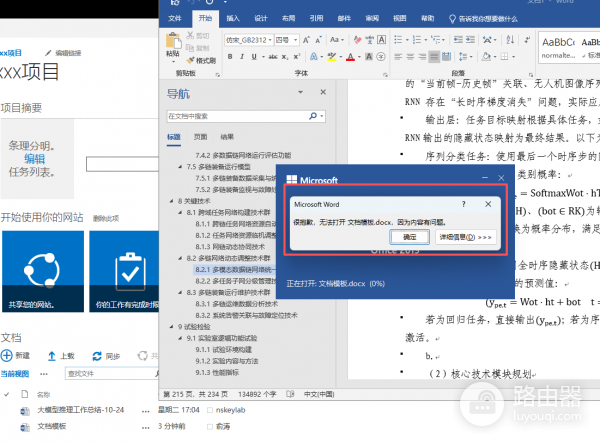This screenshot has height=444, width=600.
Task: Click the distributed alignment icon
Action: 447,57
